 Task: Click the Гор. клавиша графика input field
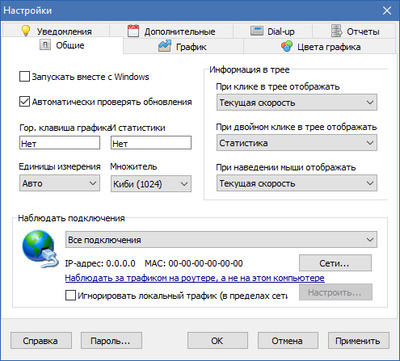(x=60, y=143)
